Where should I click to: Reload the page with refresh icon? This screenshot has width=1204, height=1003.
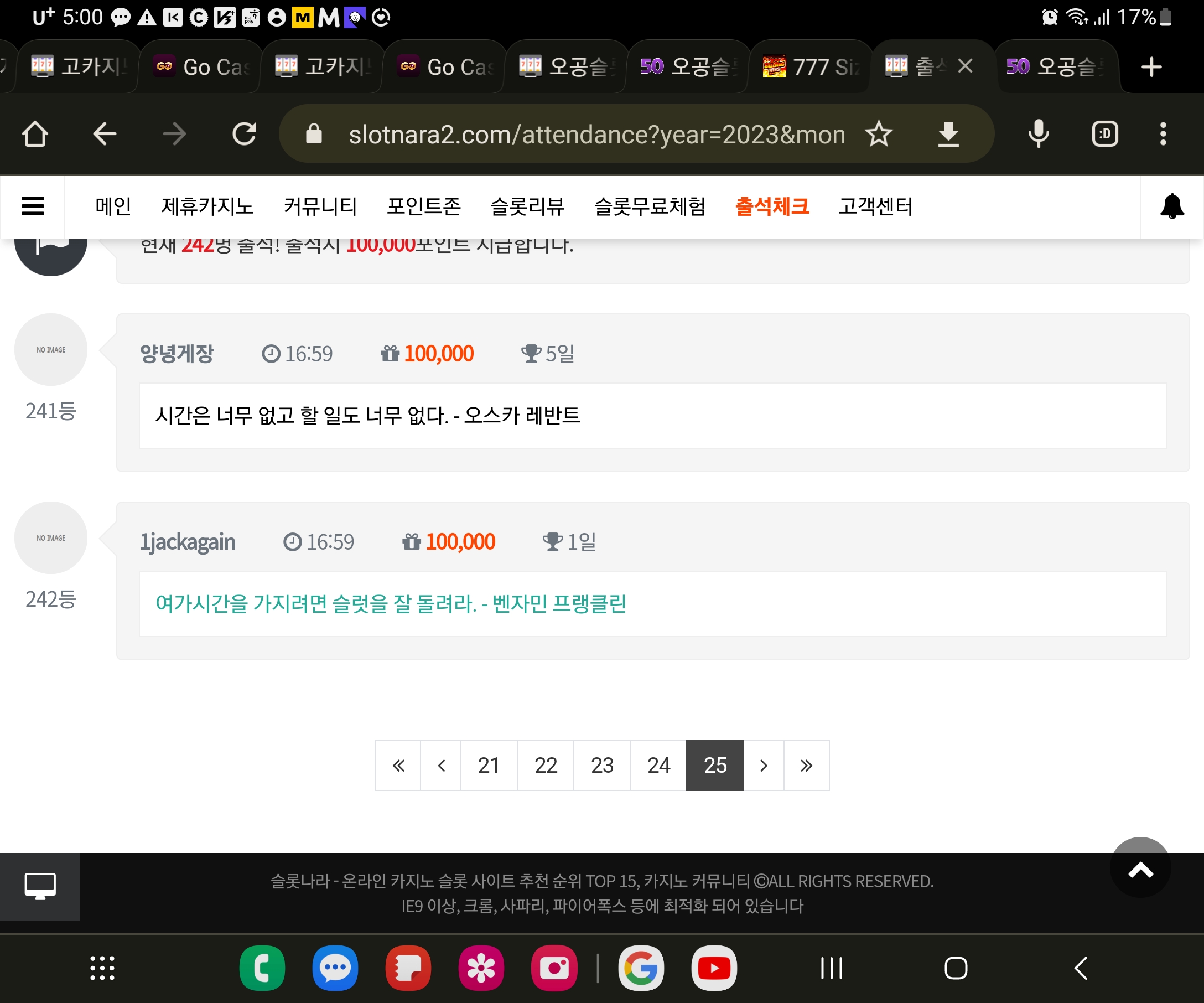click(244, 134)
